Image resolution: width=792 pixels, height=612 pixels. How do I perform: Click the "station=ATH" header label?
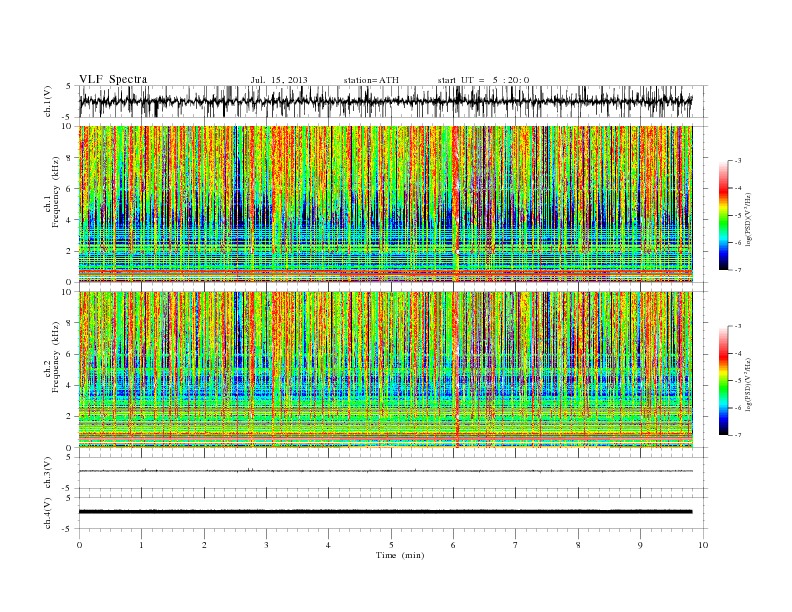click(x=371, y=80)
